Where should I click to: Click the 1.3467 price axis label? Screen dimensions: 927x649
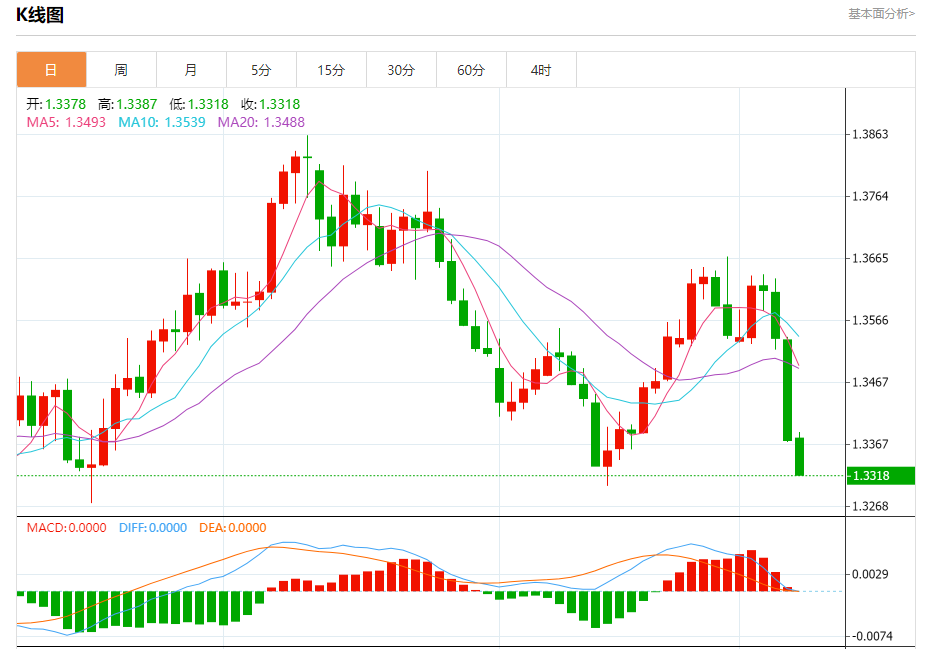(870, 382)
